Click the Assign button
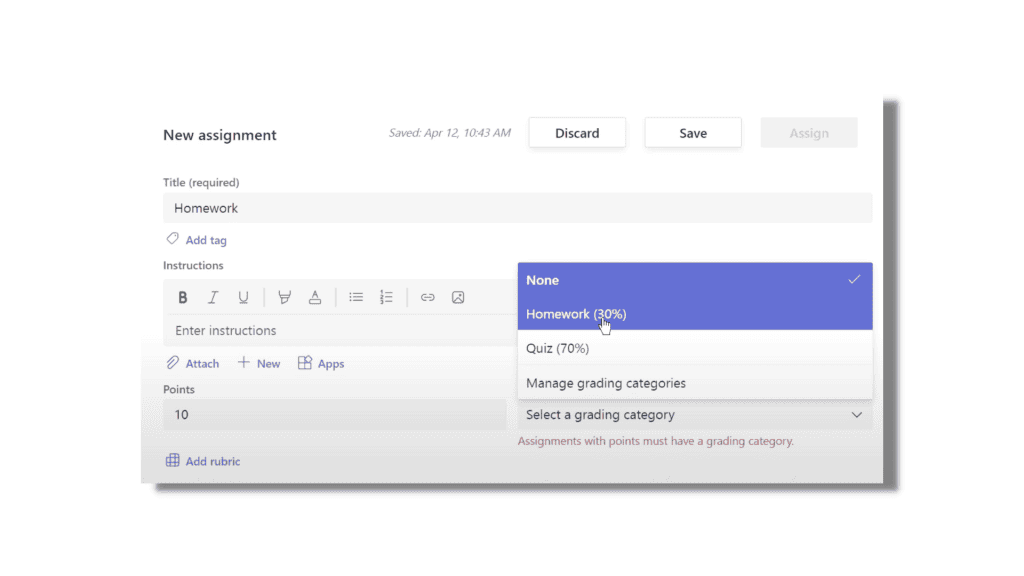This screenshot has width=1024, height=576. pos(808,133)
